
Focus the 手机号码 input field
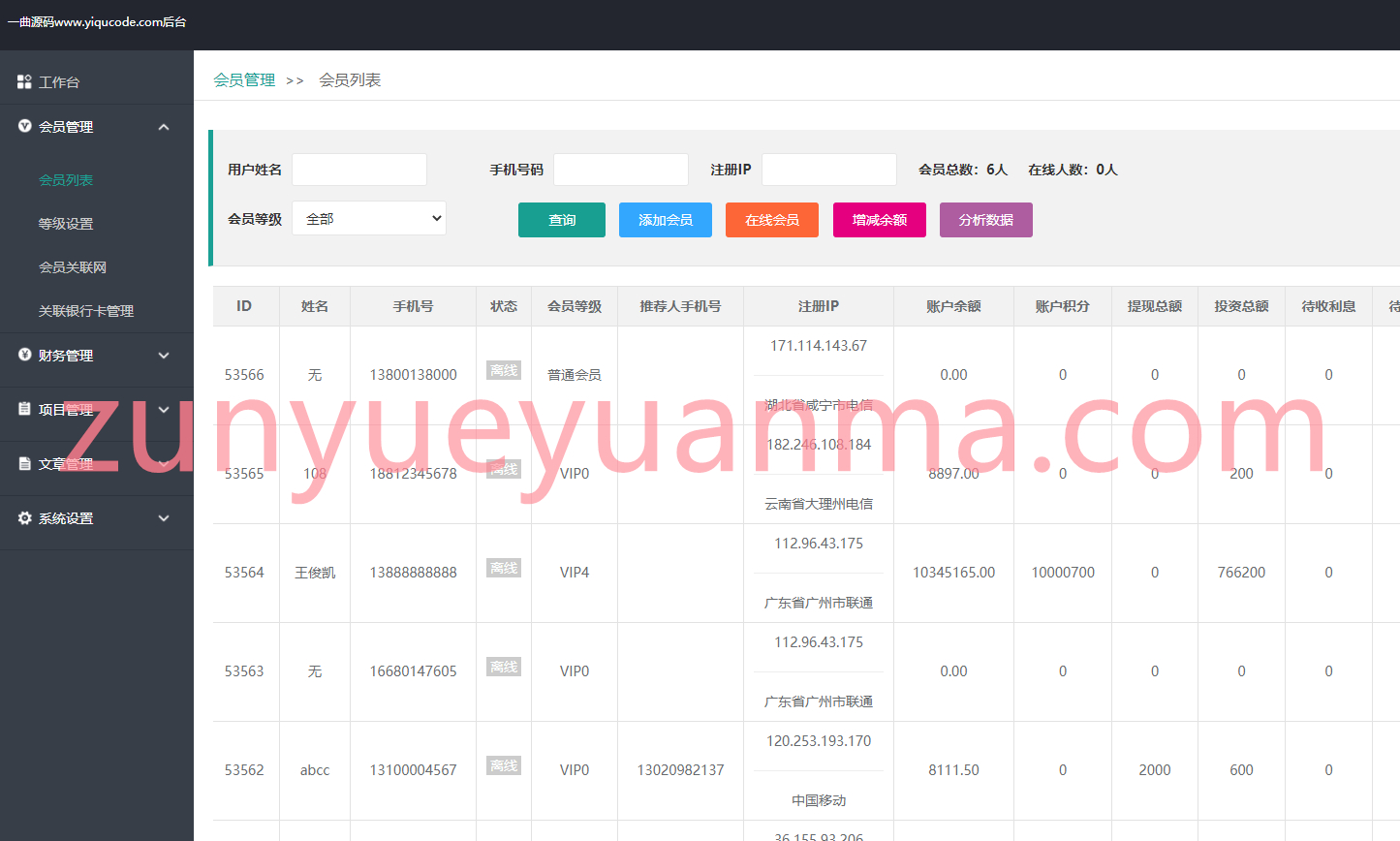(621, 170)
